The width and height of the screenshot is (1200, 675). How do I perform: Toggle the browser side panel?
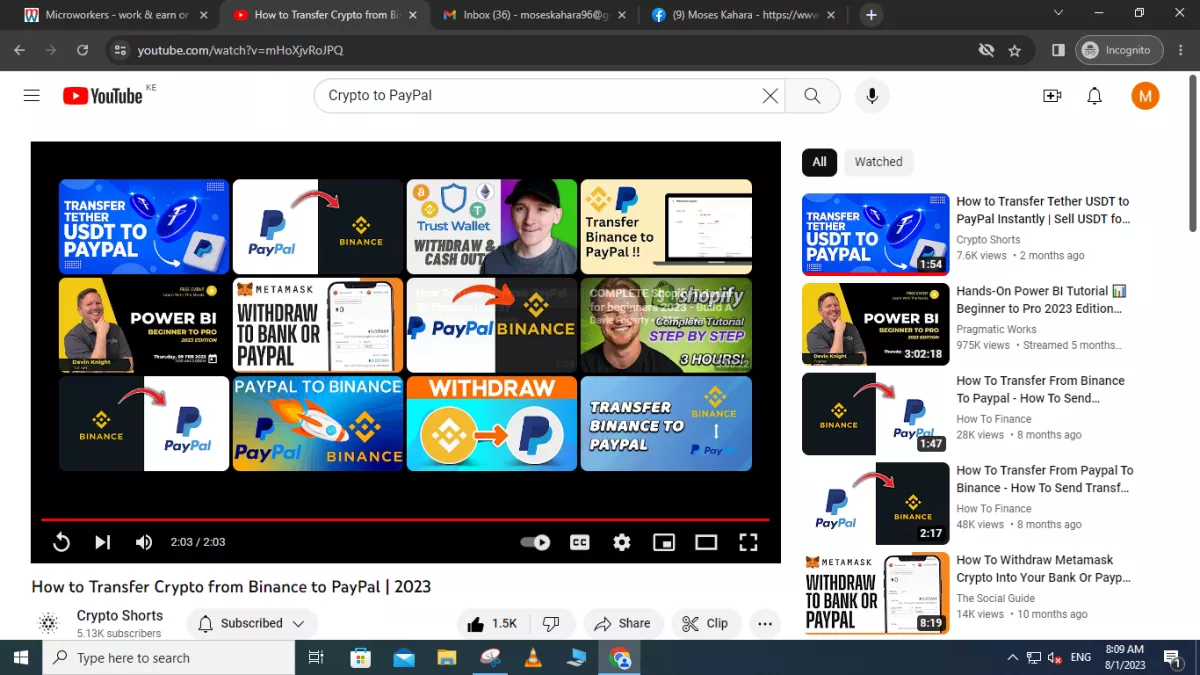[1058, 50]
